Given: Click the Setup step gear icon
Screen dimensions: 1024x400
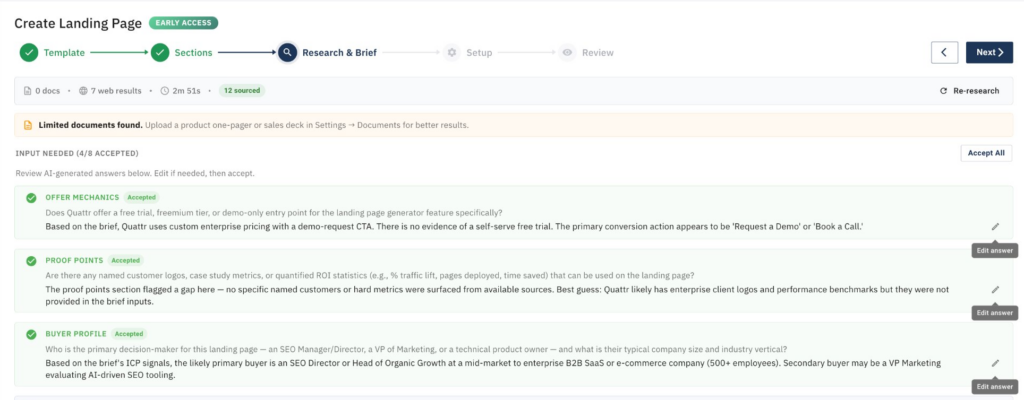Looking at the screenshot, I should click(451, 52).
